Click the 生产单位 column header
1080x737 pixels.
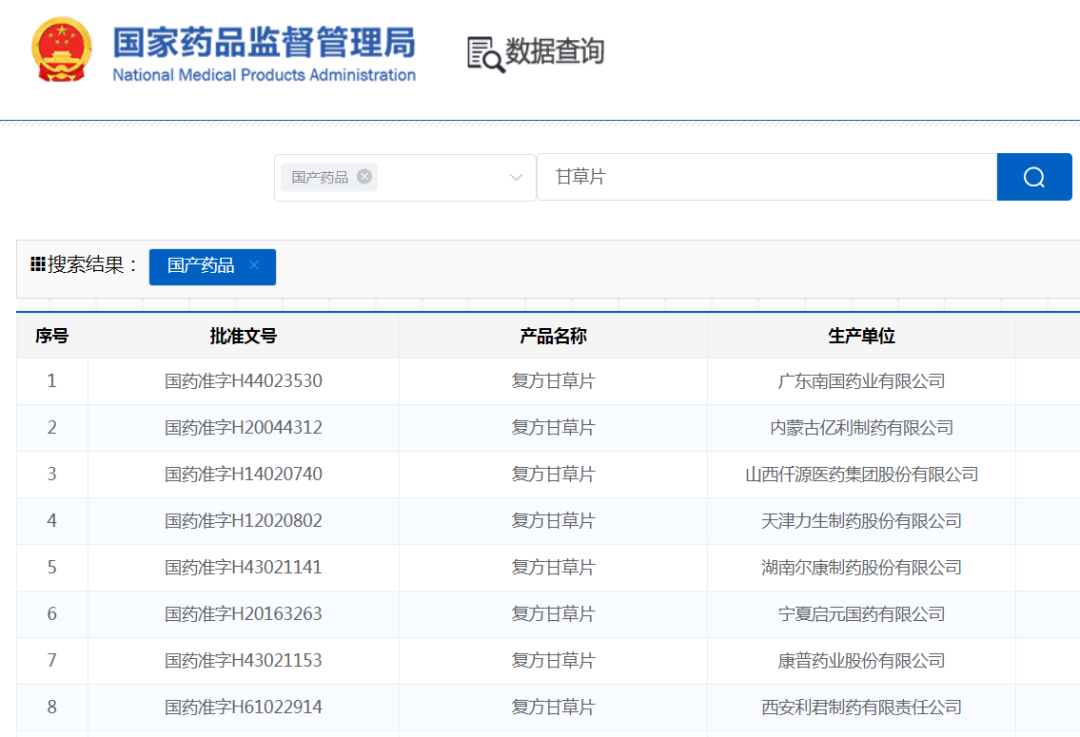tap(861, 336)
